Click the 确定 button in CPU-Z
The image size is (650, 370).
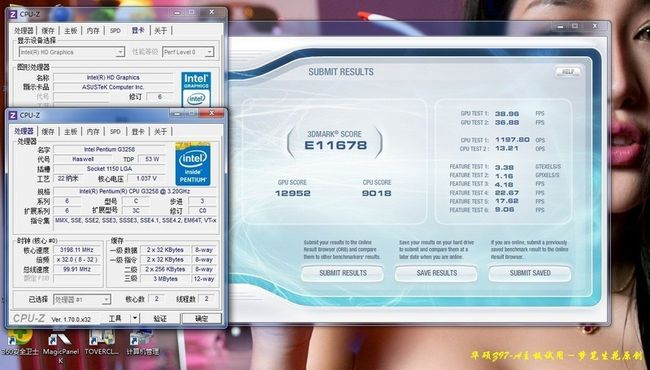click(202, 318)
